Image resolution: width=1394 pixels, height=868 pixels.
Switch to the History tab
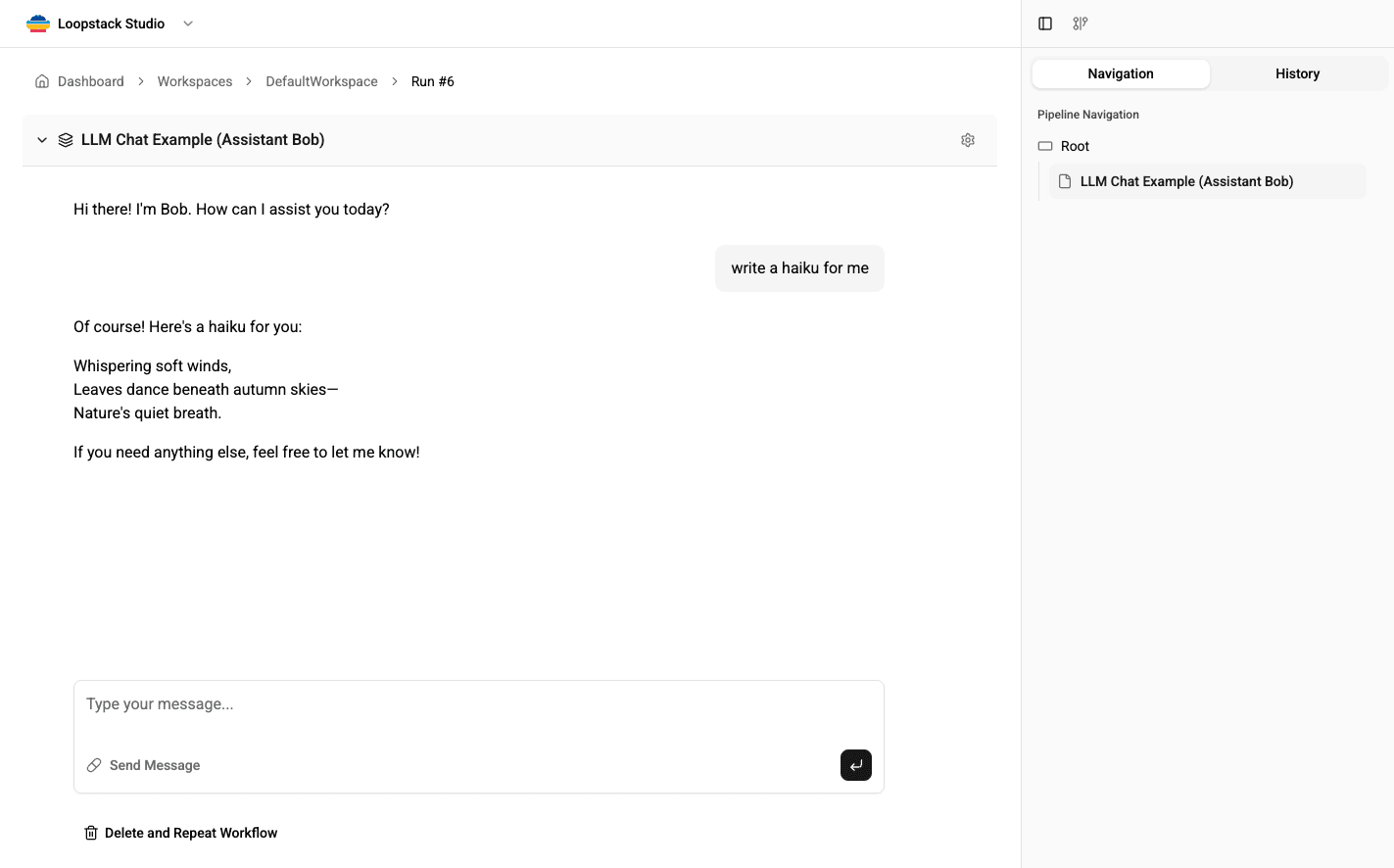(x=1297, y=72)
